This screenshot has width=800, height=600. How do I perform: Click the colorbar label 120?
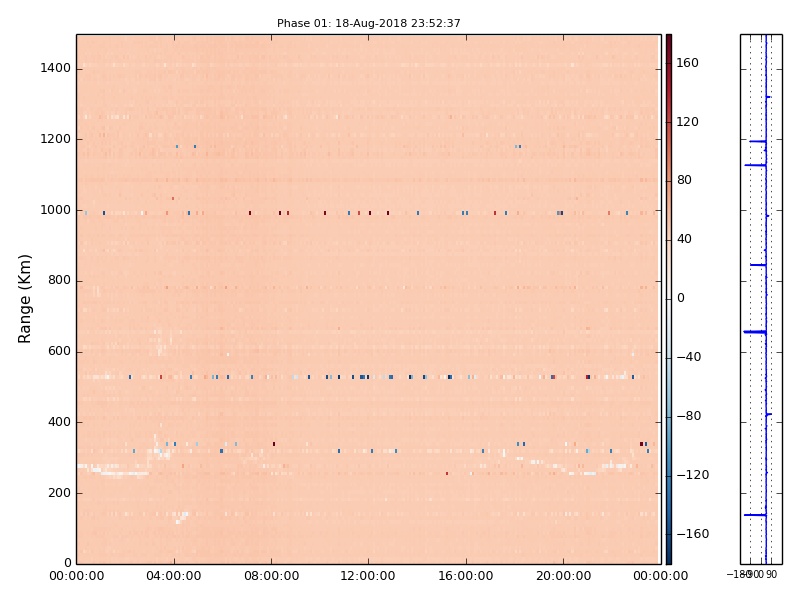(x=687, y=121)
